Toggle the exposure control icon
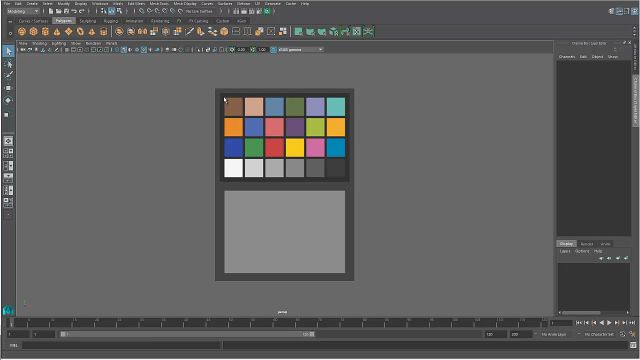Viewport: 640px width, 360px height. (x=232, y=50)
